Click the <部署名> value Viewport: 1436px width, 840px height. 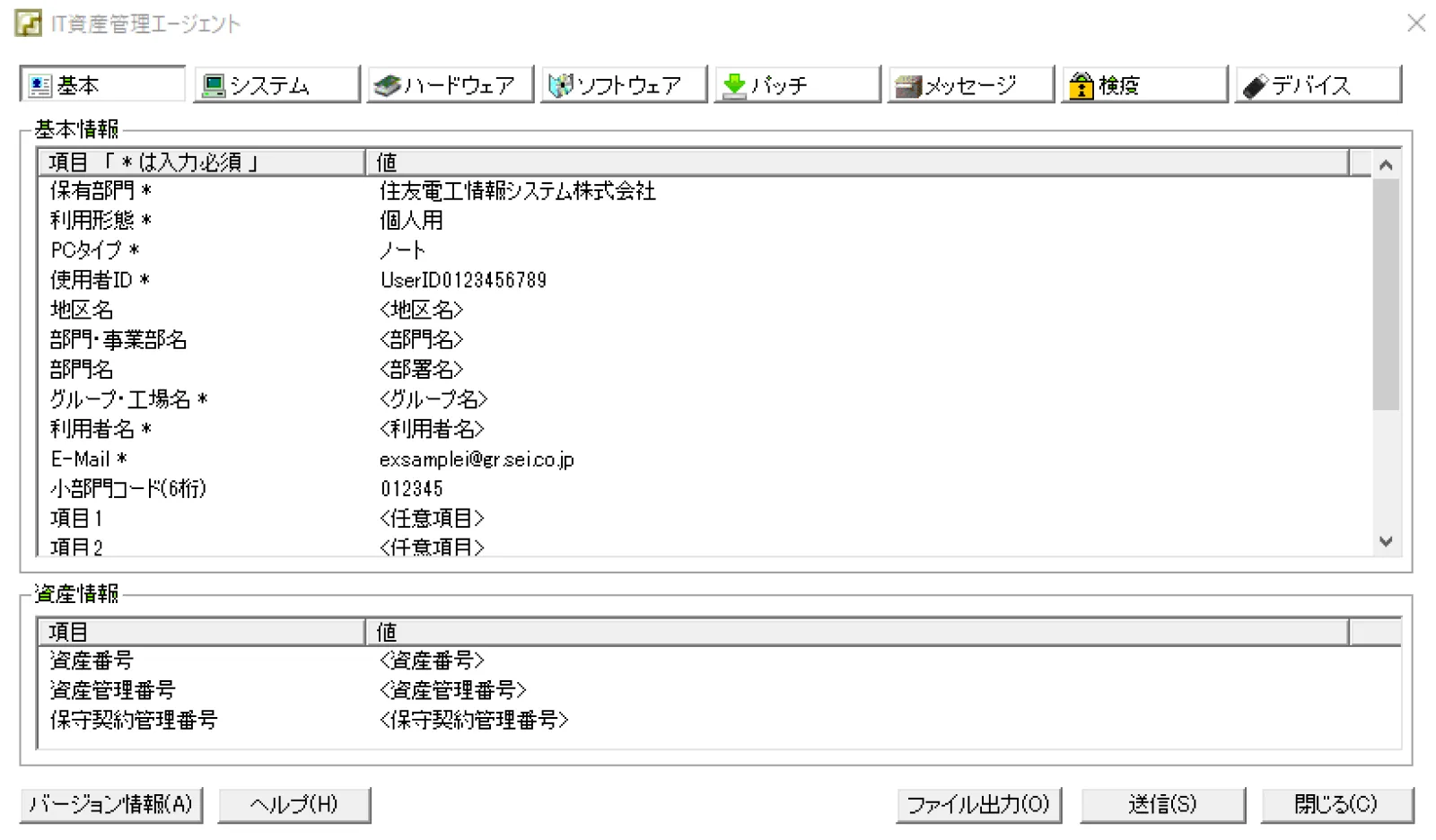(x=421, y=369)
